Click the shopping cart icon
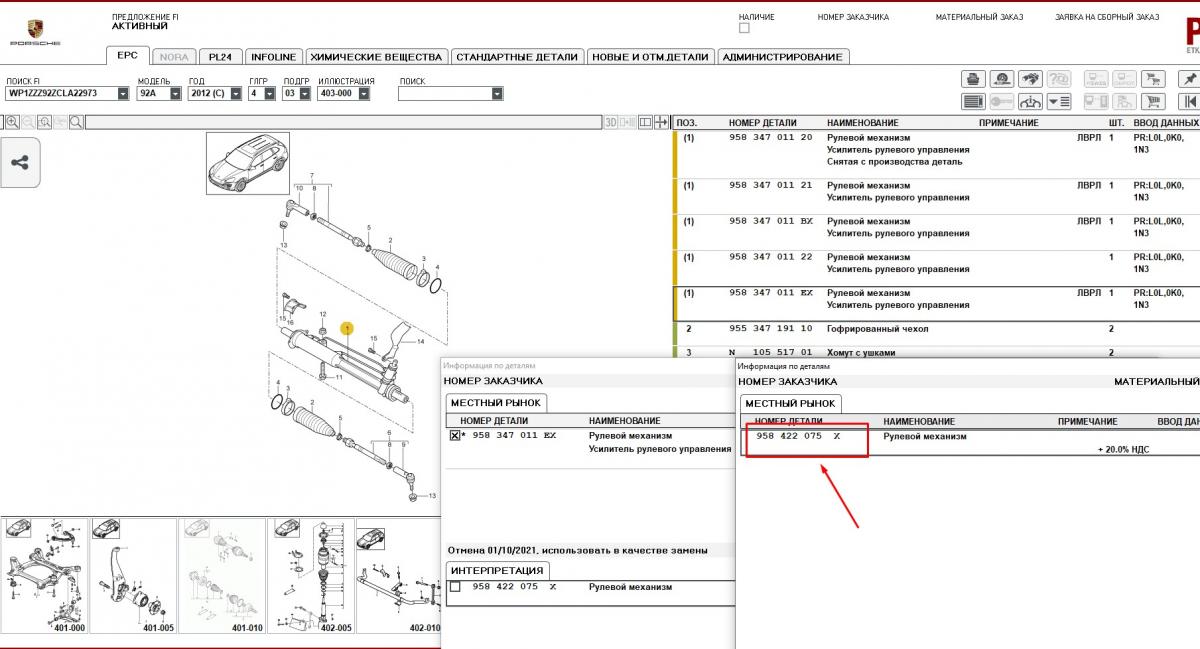The width and height of the screenshot is (1200, 649). click(1154, 101)
